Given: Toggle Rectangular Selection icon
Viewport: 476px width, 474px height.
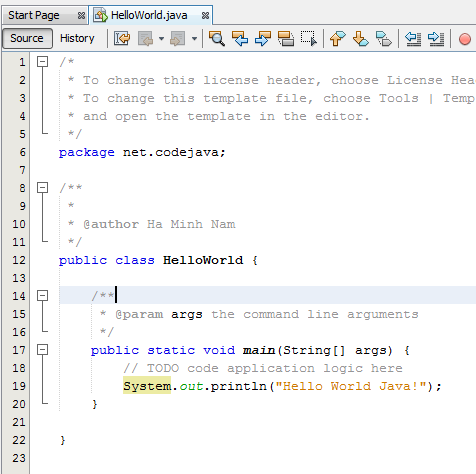Looking at the screenshot, I should (x=309, y=38).
